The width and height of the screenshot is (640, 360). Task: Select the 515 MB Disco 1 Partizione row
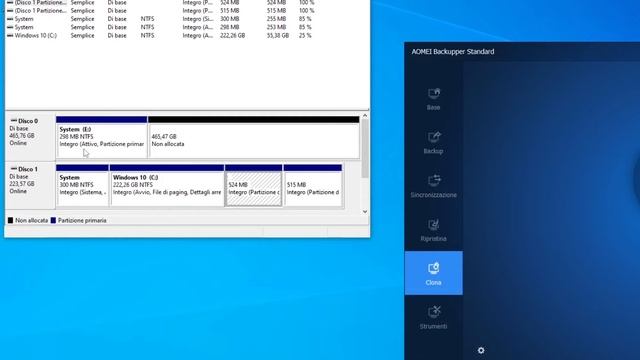161,11
